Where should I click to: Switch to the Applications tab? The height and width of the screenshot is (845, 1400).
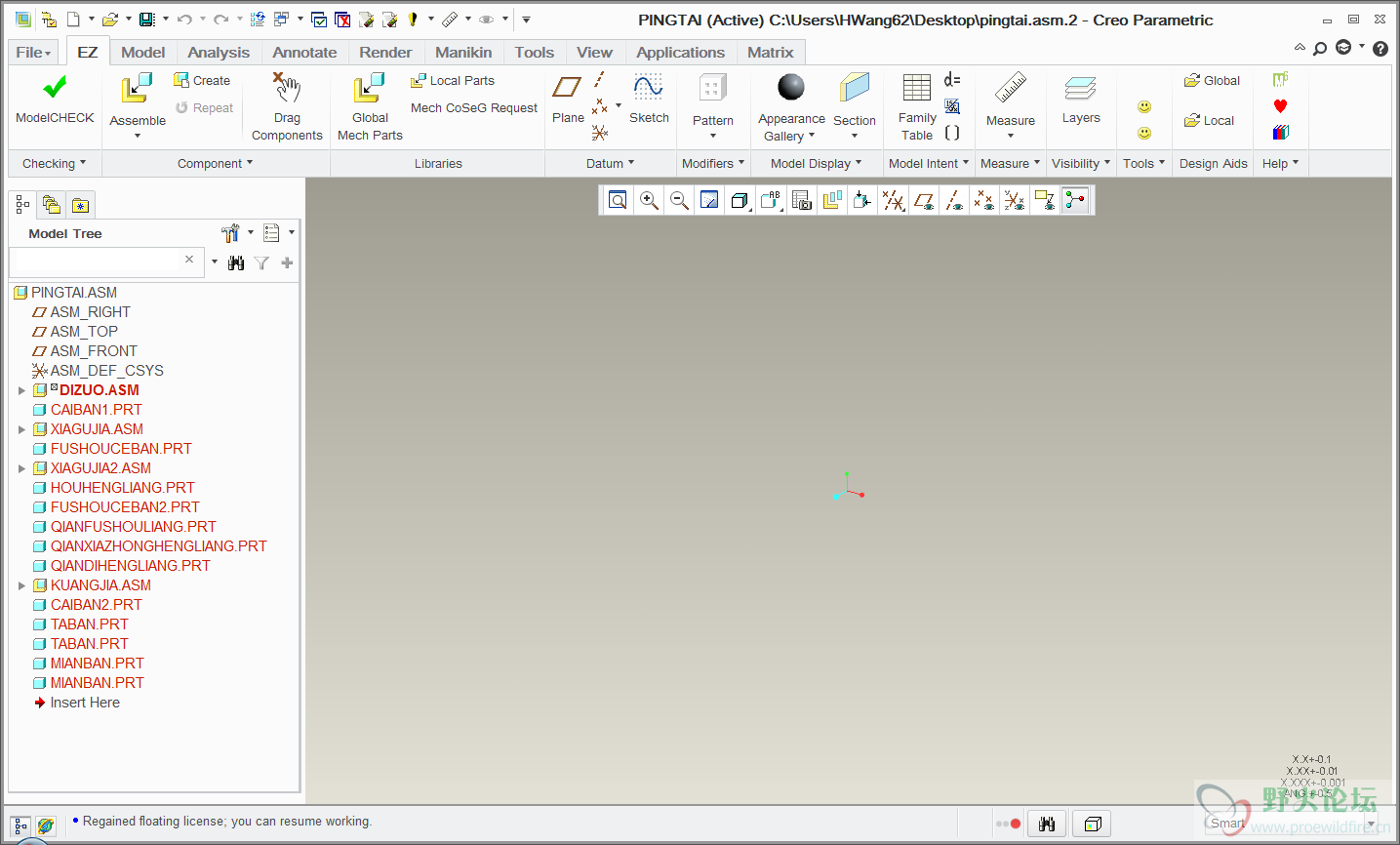pos(681,52)
